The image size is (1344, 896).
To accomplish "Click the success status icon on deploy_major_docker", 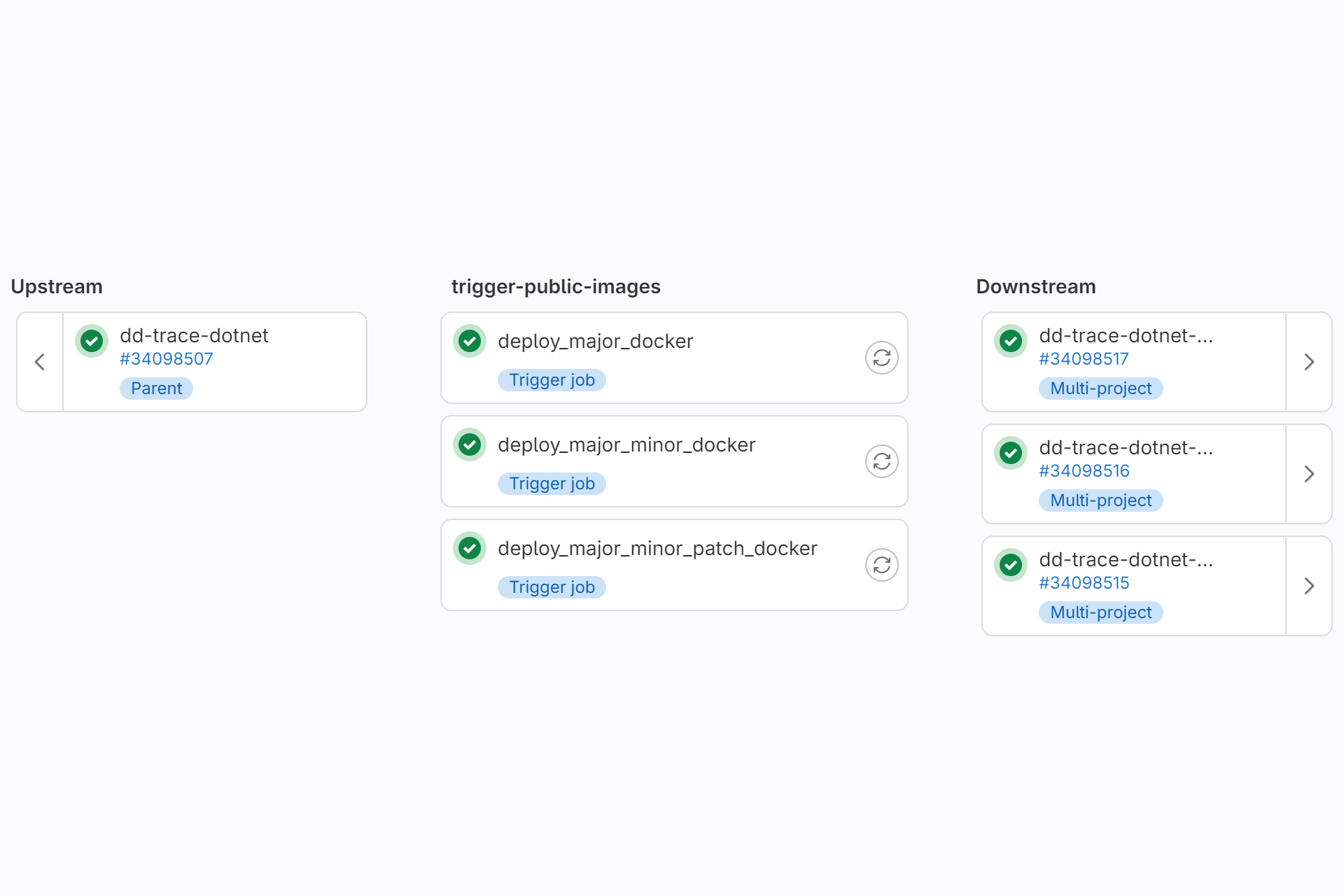I will [470, 341].
